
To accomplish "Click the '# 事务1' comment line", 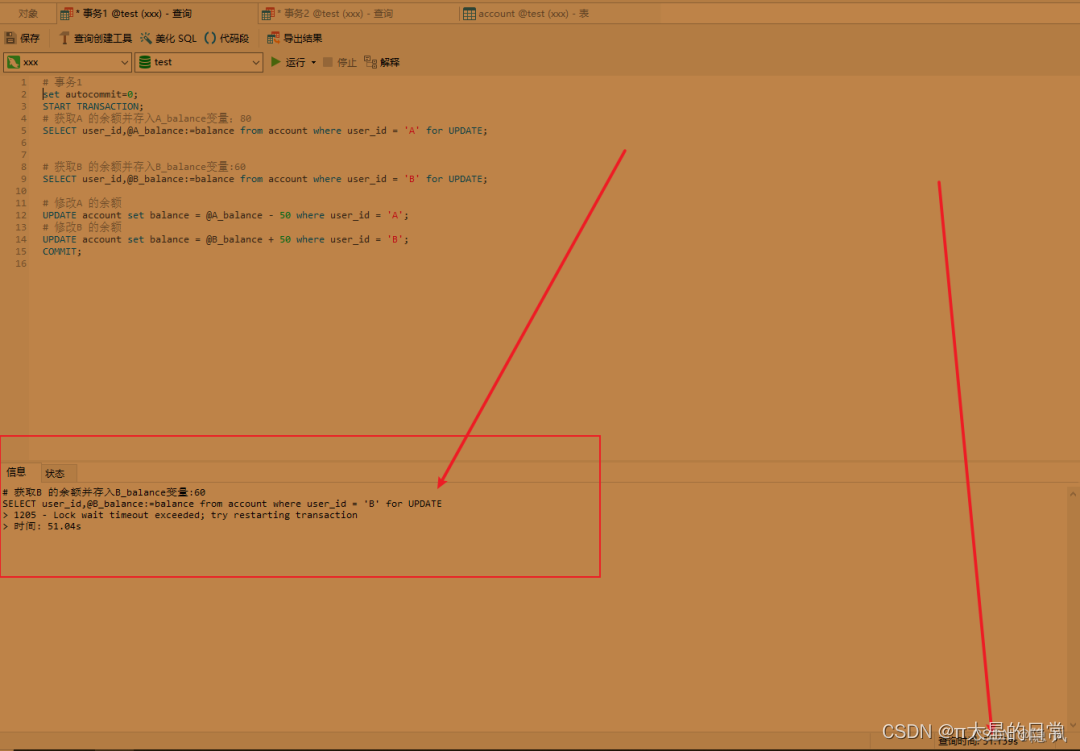I will (x=62, y=82).
